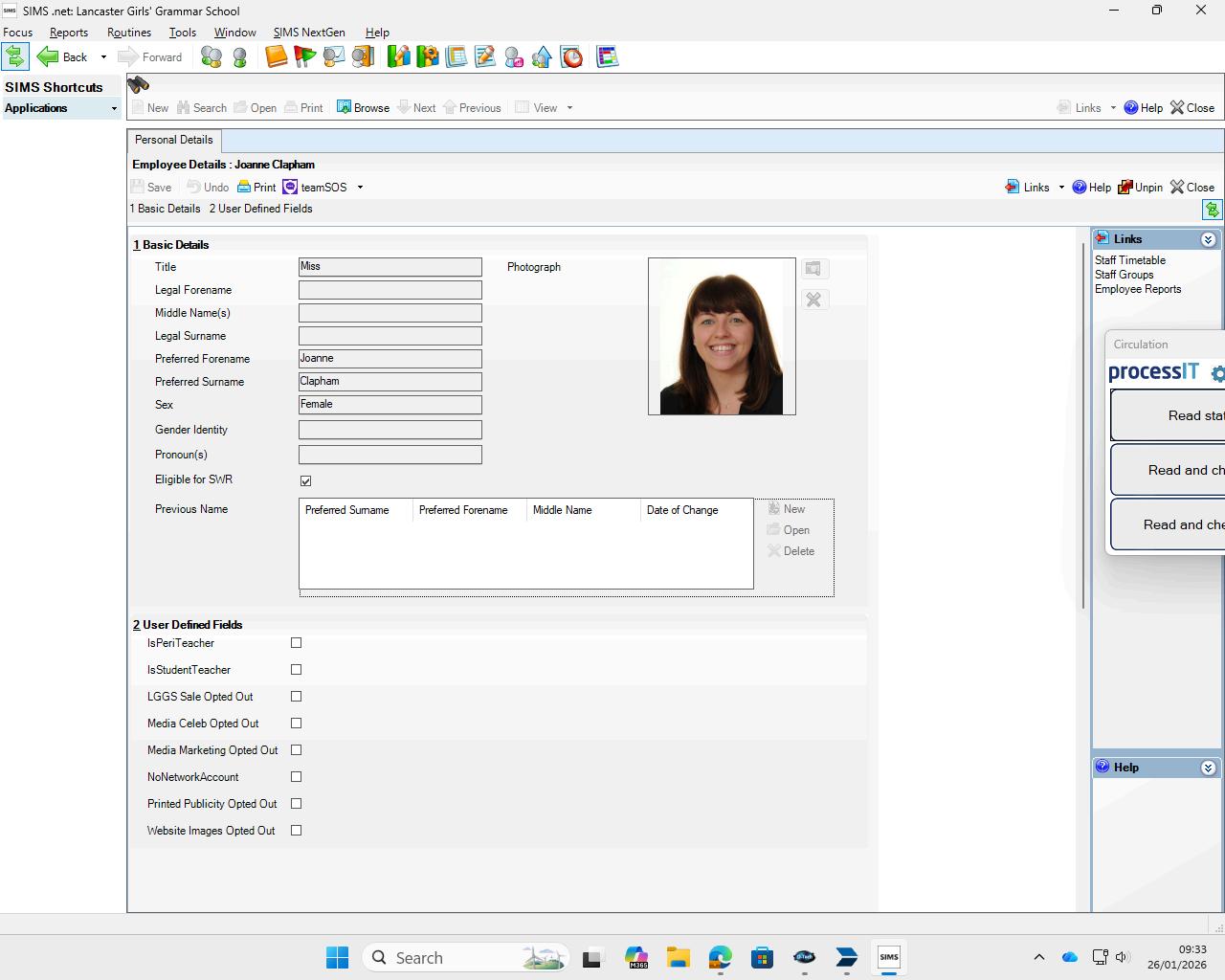
Task: Open the Back button history dropdown arrow
Action: coord(103,57)
